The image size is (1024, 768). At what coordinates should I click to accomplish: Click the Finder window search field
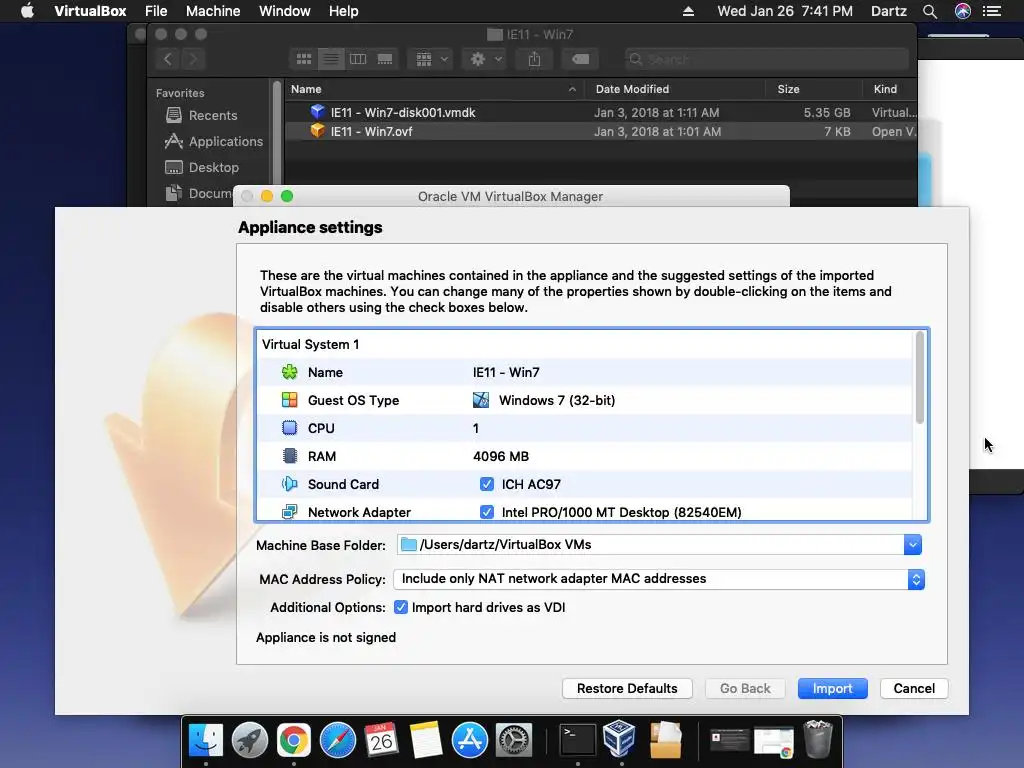pyautogui.click(x=766, y=59)
